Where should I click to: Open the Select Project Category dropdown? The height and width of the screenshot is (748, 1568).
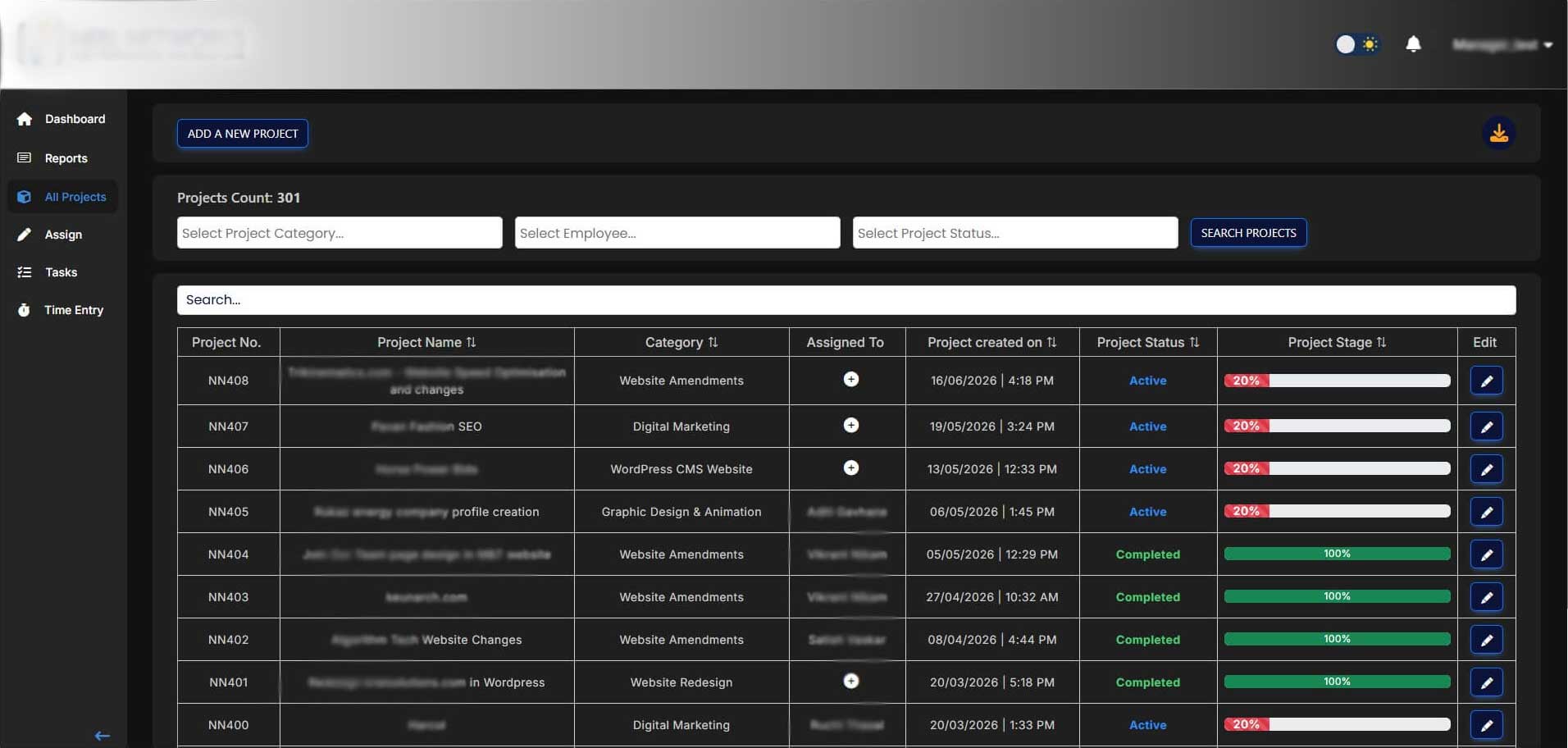click(x=340, y=233)
